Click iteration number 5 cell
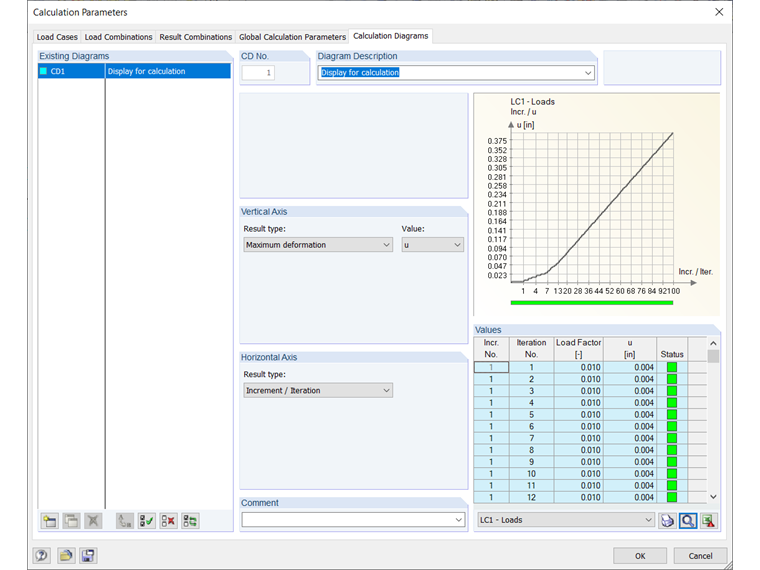760x570 pixels. (531, 415)
